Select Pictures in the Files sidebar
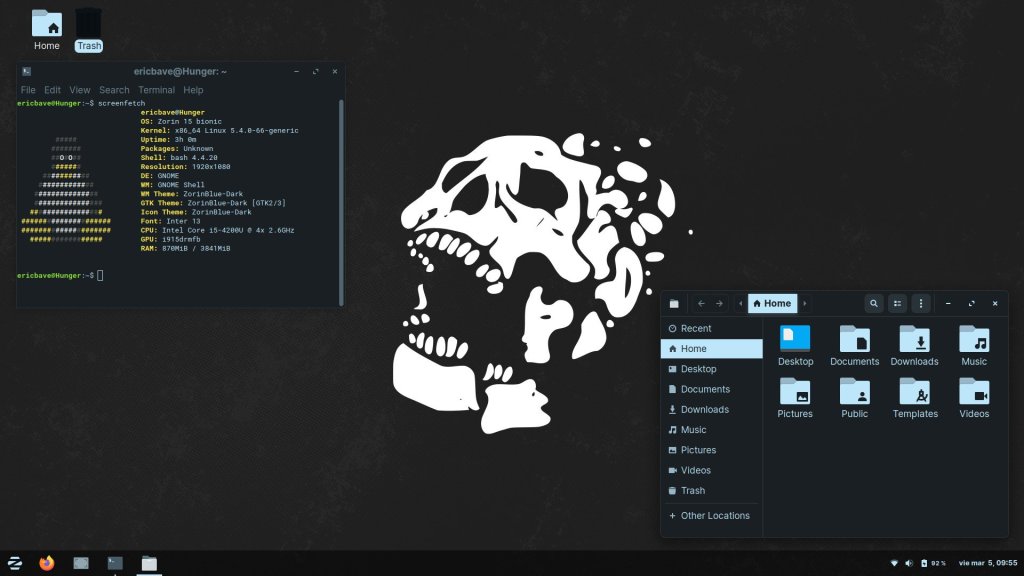The image size is (1024, 576). pyautogui.click(x=698, y=450)
